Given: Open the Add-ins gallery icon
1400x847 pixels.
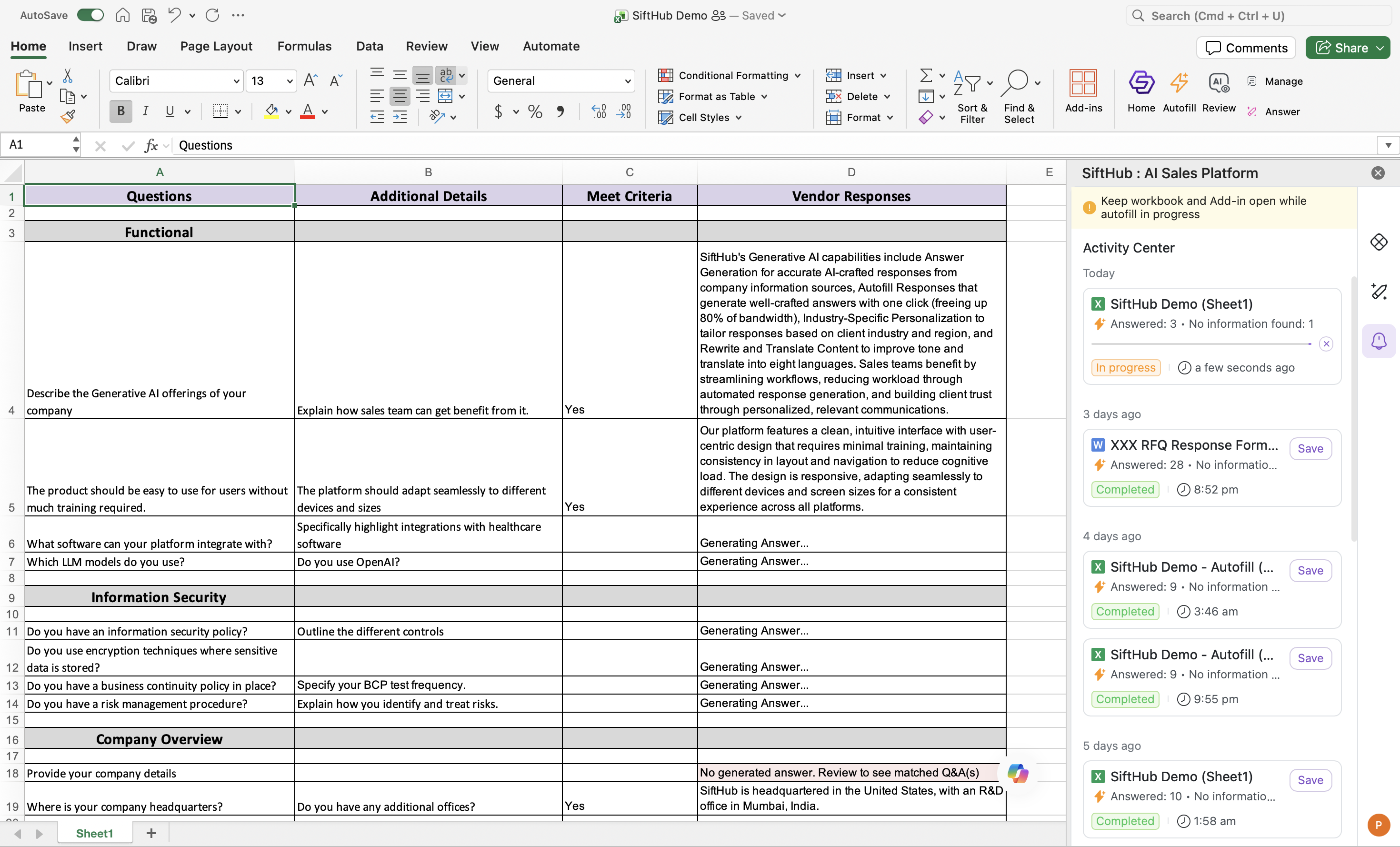Looking at the screenshot, I should tap(1083, 83).
